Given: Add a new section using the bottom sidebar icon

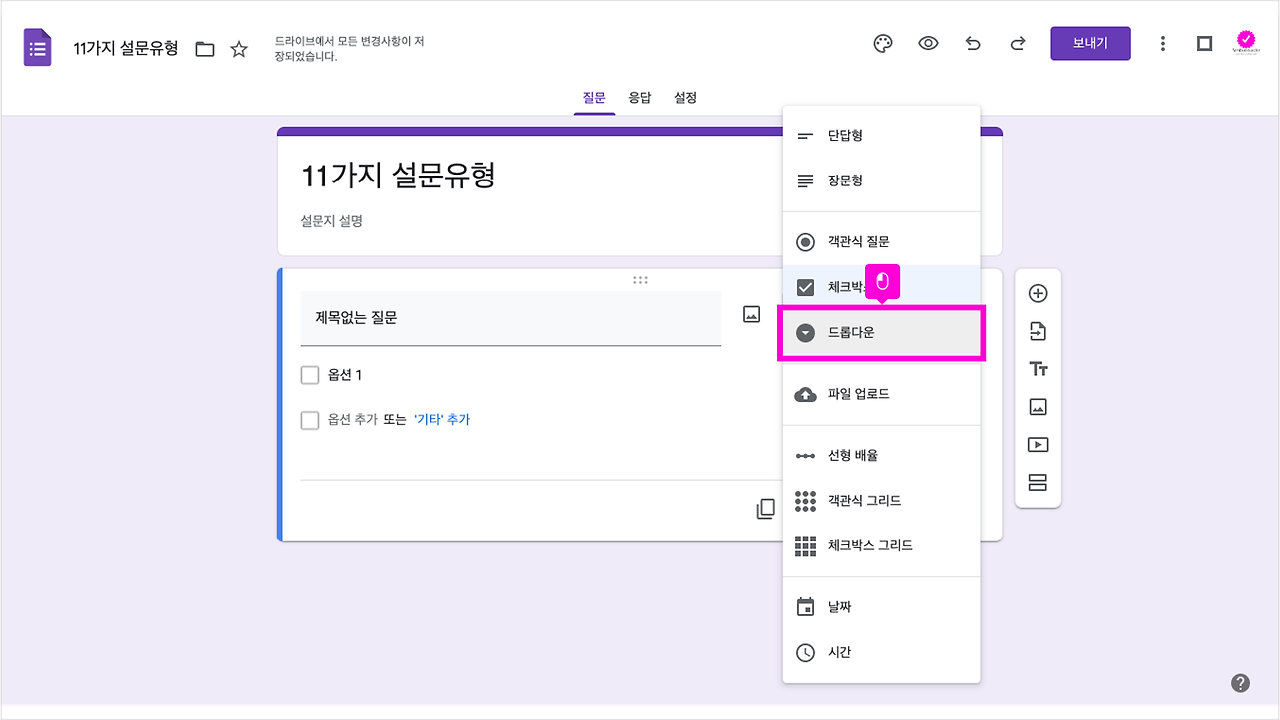Looking at the screenshot, I should (1038, 482).
